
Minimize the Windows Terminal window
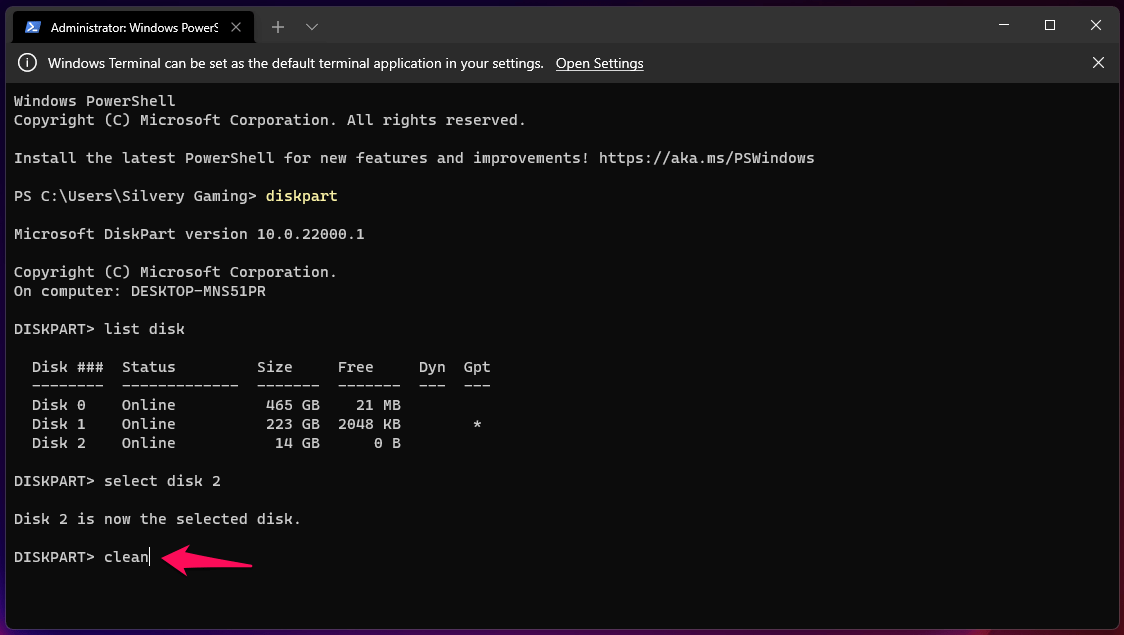point(1002,26)
